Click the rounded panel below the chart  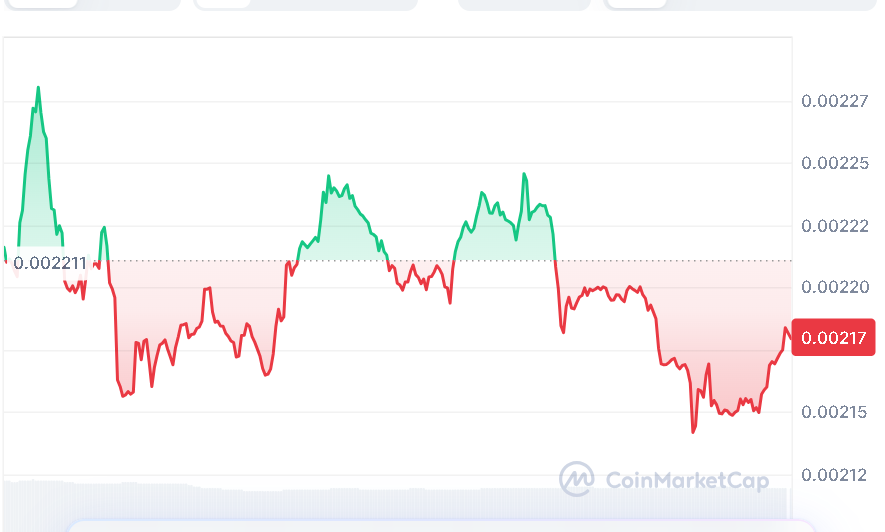(440, 525)
